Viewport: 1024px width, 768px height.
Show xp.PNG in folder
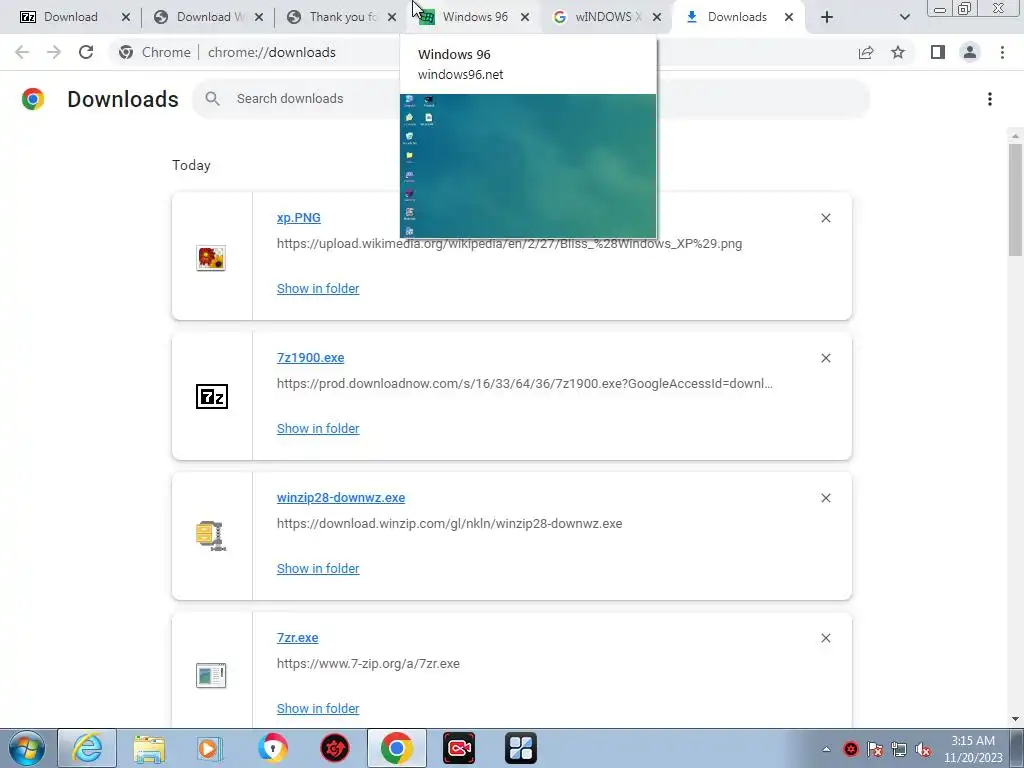point(318,289)
